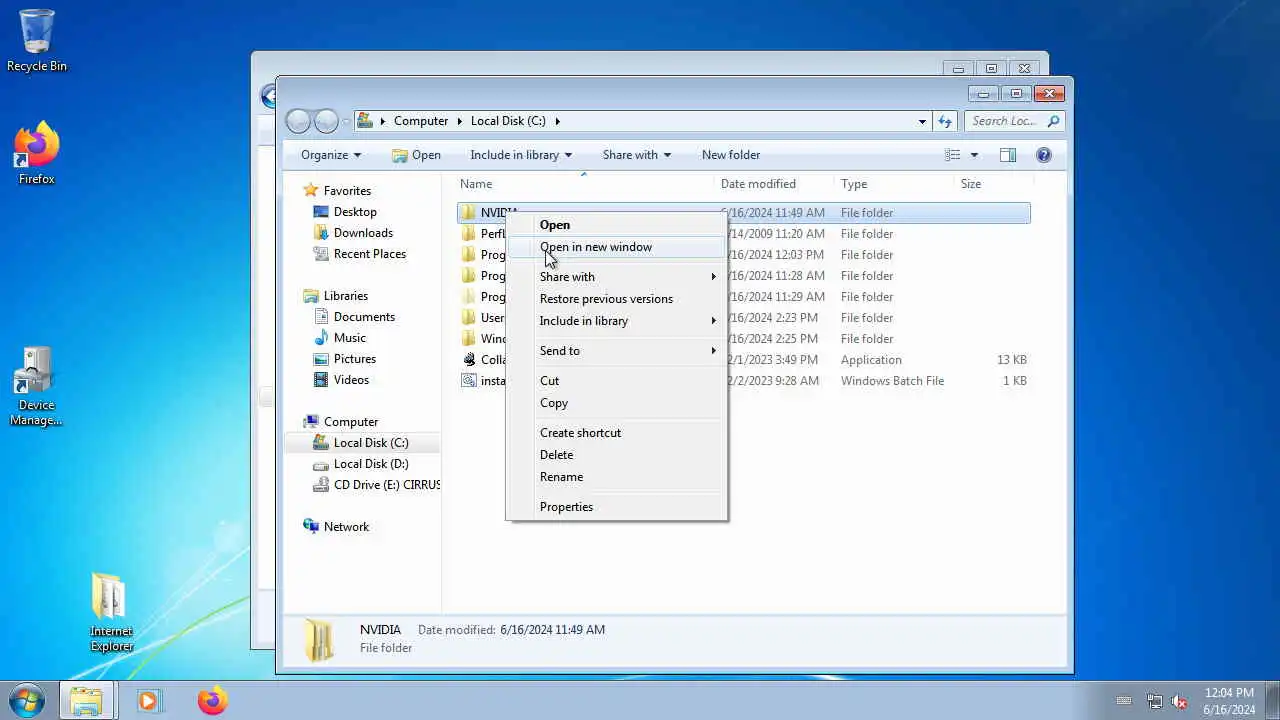Expand the arrow after Local Disk (C:) in the address bar
The image size is (1280, 720).
[558, 121]
